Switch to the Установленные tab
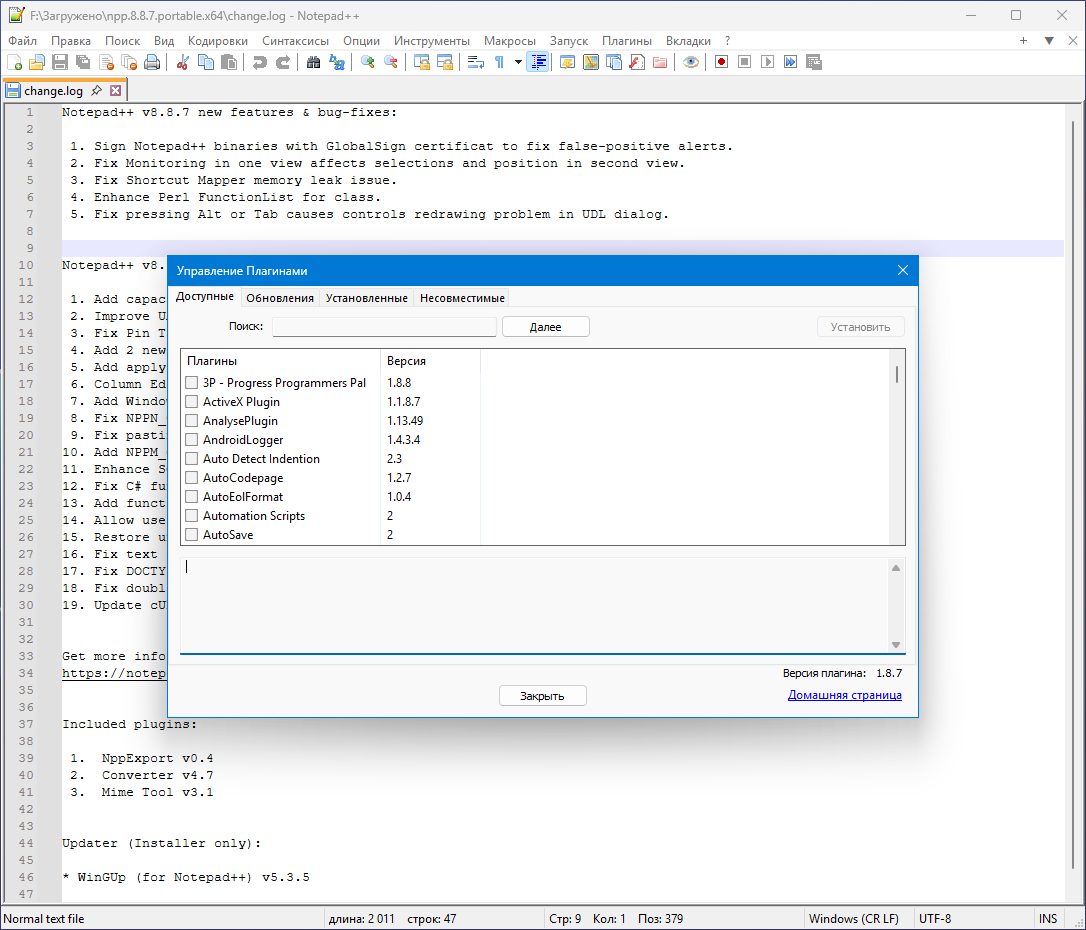1086x930 pixels. [366, 298]
